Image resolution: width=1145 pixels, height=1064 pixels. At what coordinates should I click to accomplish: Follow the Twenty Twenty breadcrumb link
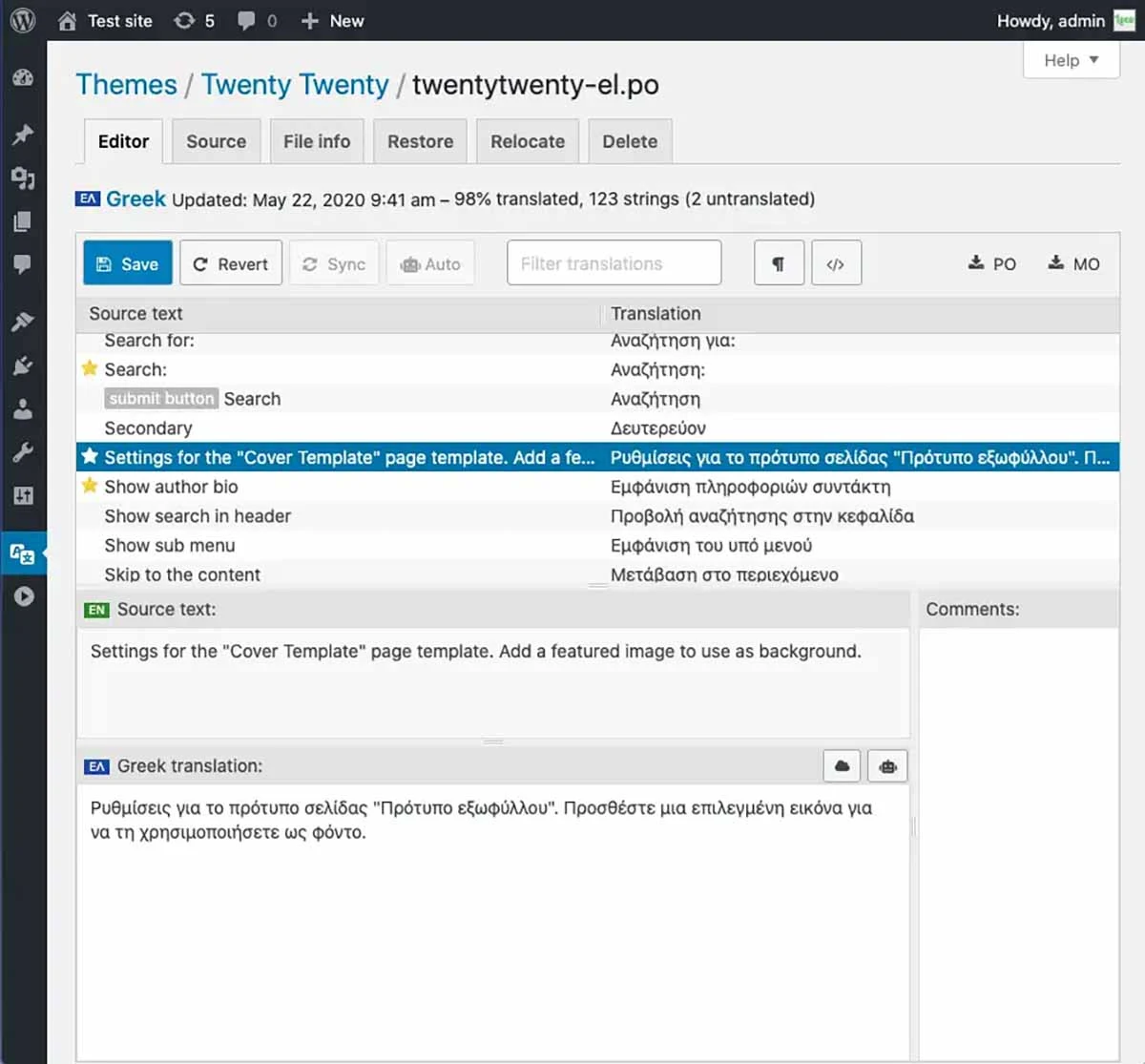click(x=295, y=85)
